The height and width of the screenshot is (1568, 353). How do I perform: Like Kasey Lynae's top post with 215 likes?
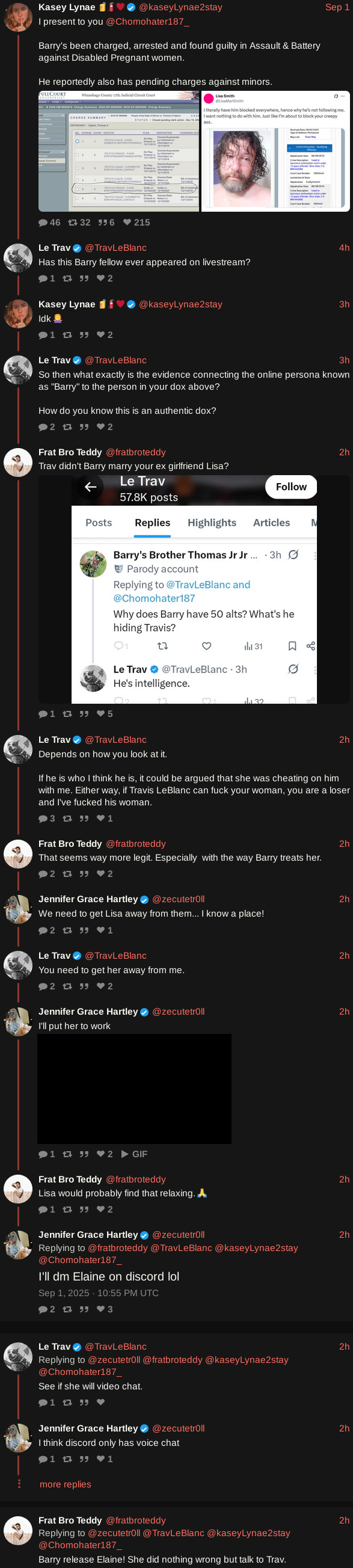(x=137, y=222)
